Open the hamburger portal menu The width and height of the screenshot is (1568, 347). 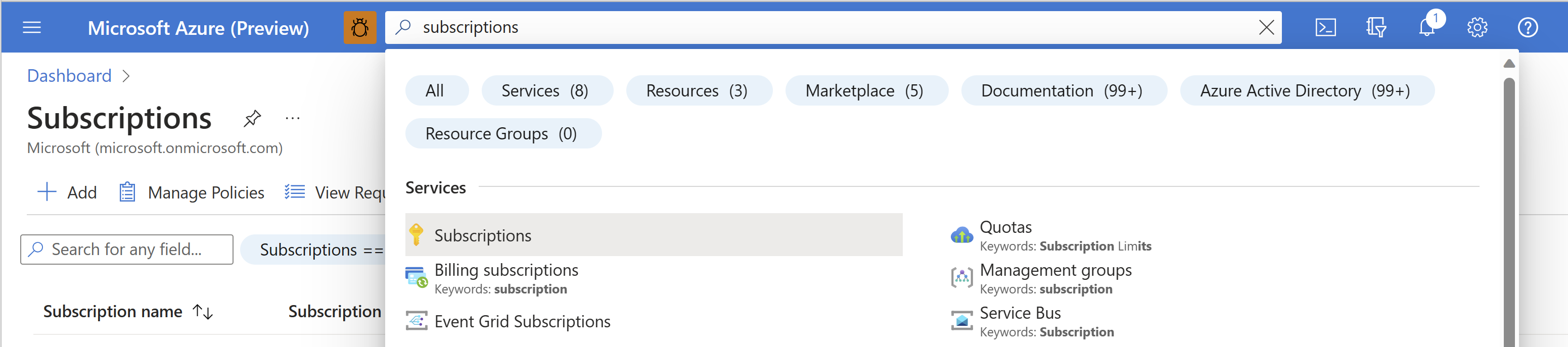click(x=32, y=27)
